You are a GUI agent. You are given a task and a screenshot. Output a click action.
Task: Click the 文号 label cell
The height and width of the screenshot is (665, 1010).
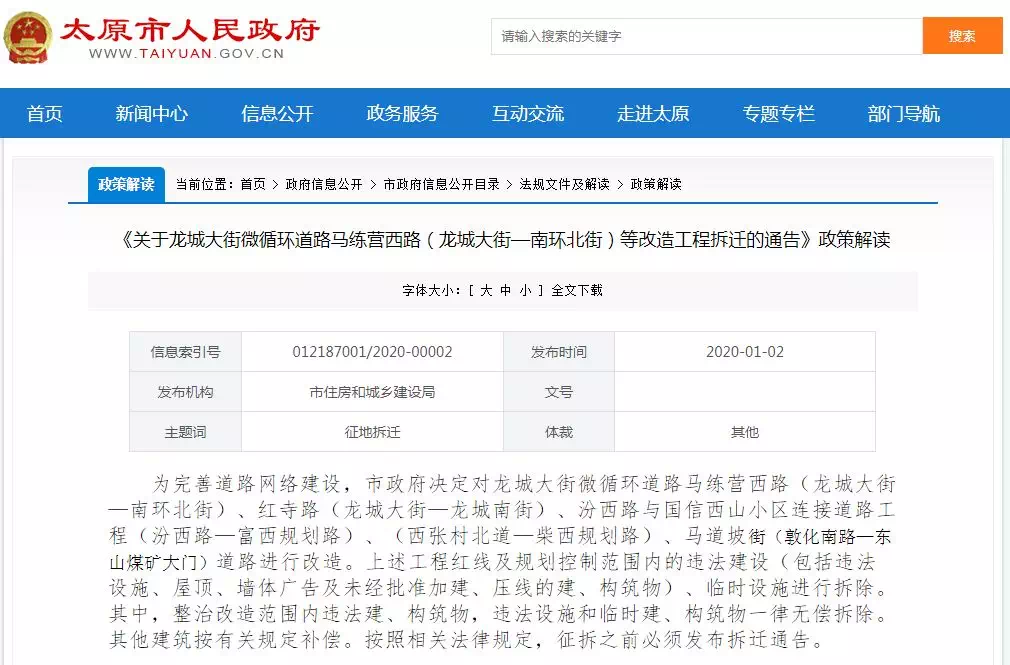[558, 392]
